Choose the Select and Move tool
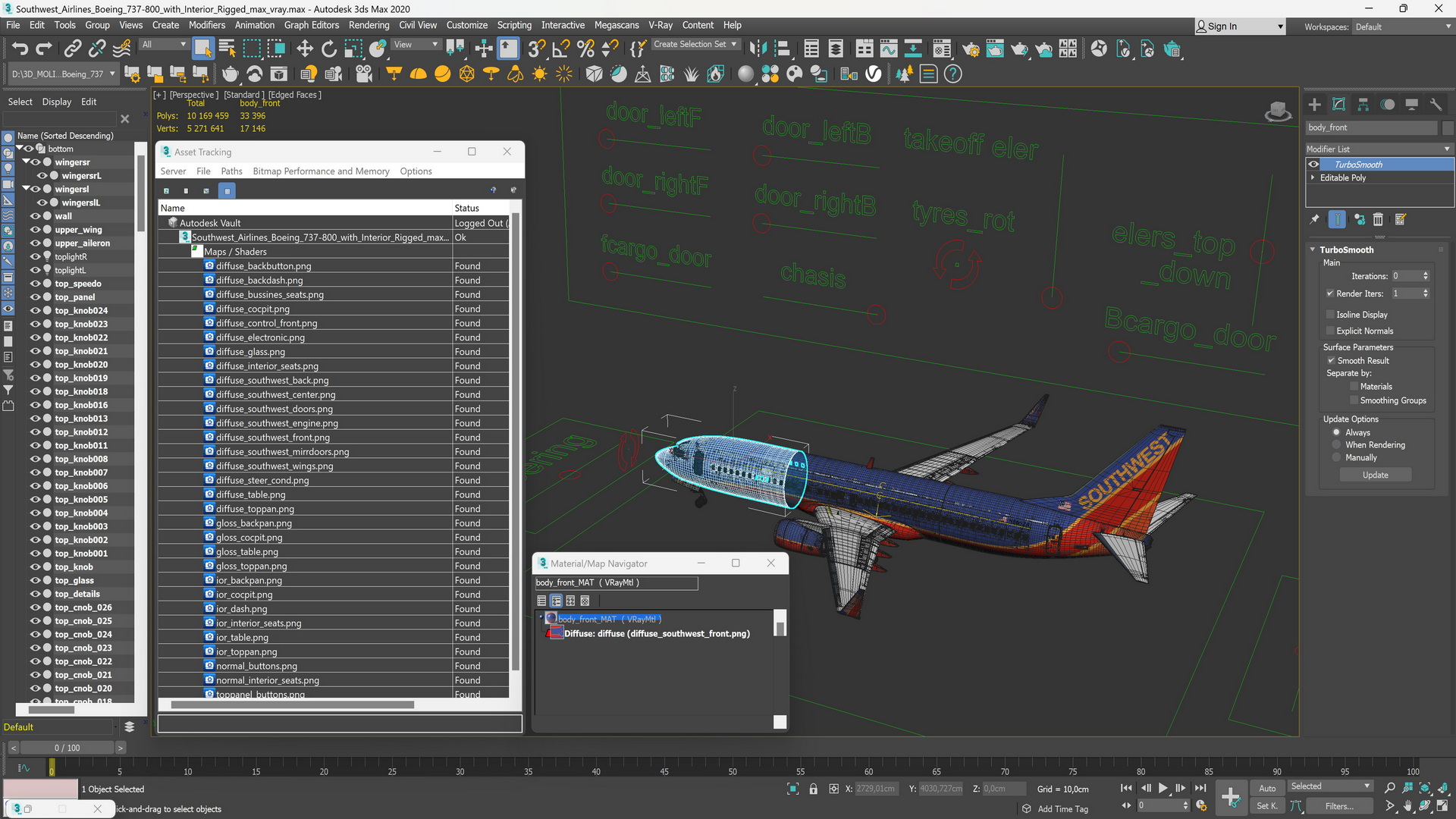Image resolution: width=1456 pixels, height=819 pixels. 304,49
